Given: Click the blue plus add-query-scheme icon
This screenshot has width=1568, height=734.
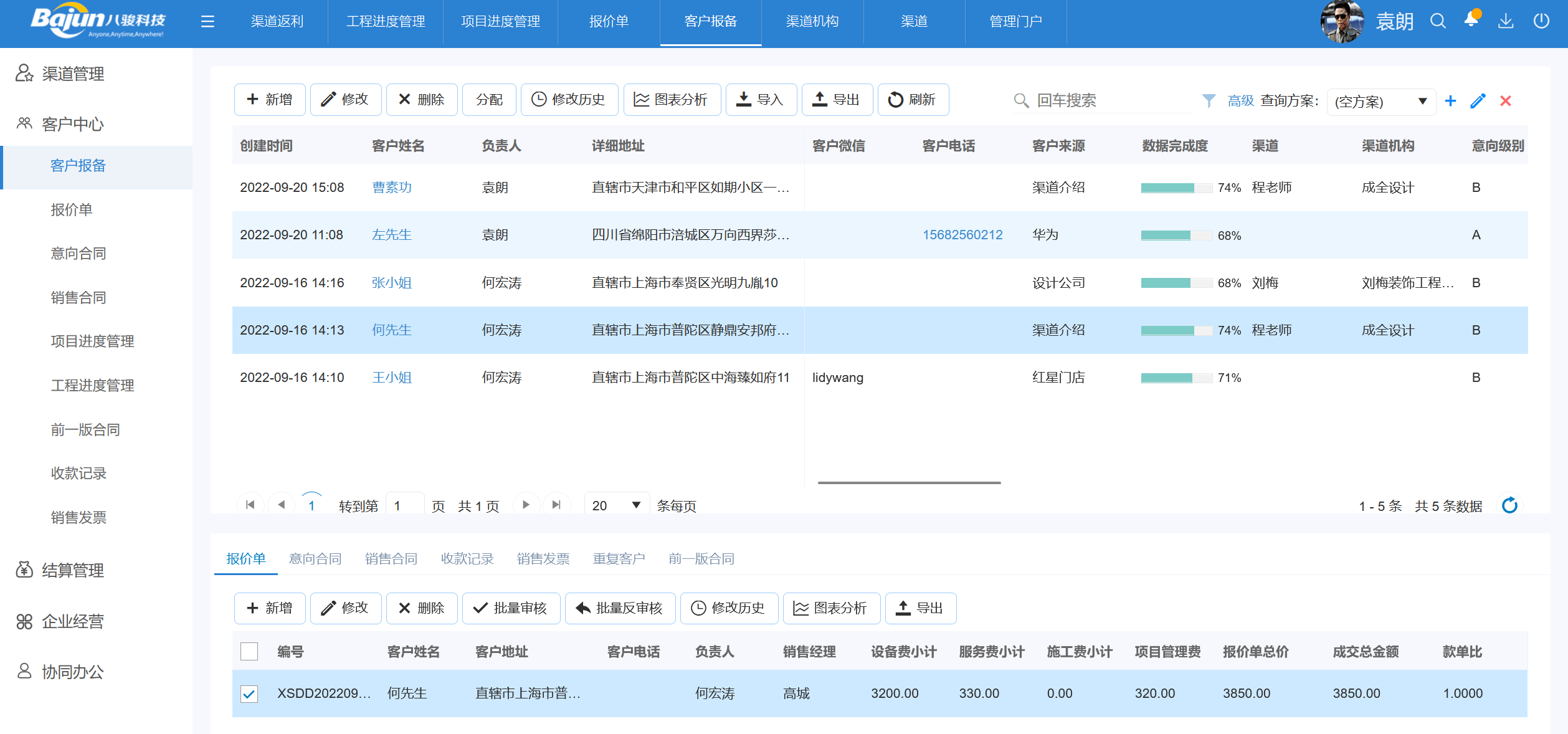Looking at the screenshot, I should click(1451, 101).
